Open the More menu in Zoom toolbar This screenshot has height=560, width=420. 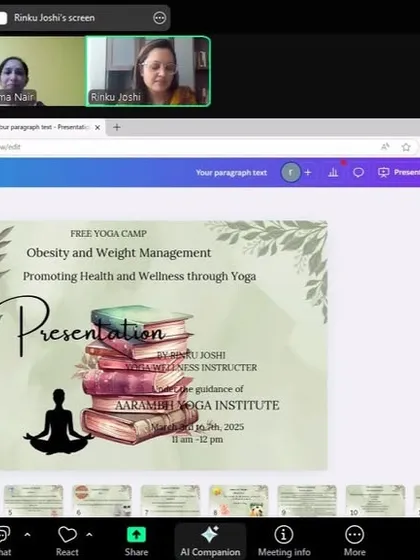[x=354, y=541]
